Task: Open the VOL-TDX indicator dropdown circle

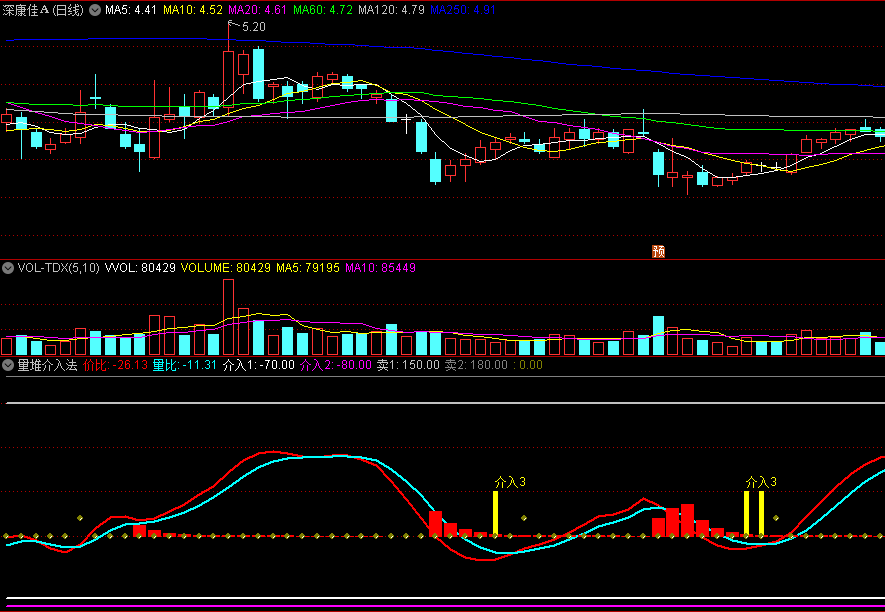Action: point(8,268)
